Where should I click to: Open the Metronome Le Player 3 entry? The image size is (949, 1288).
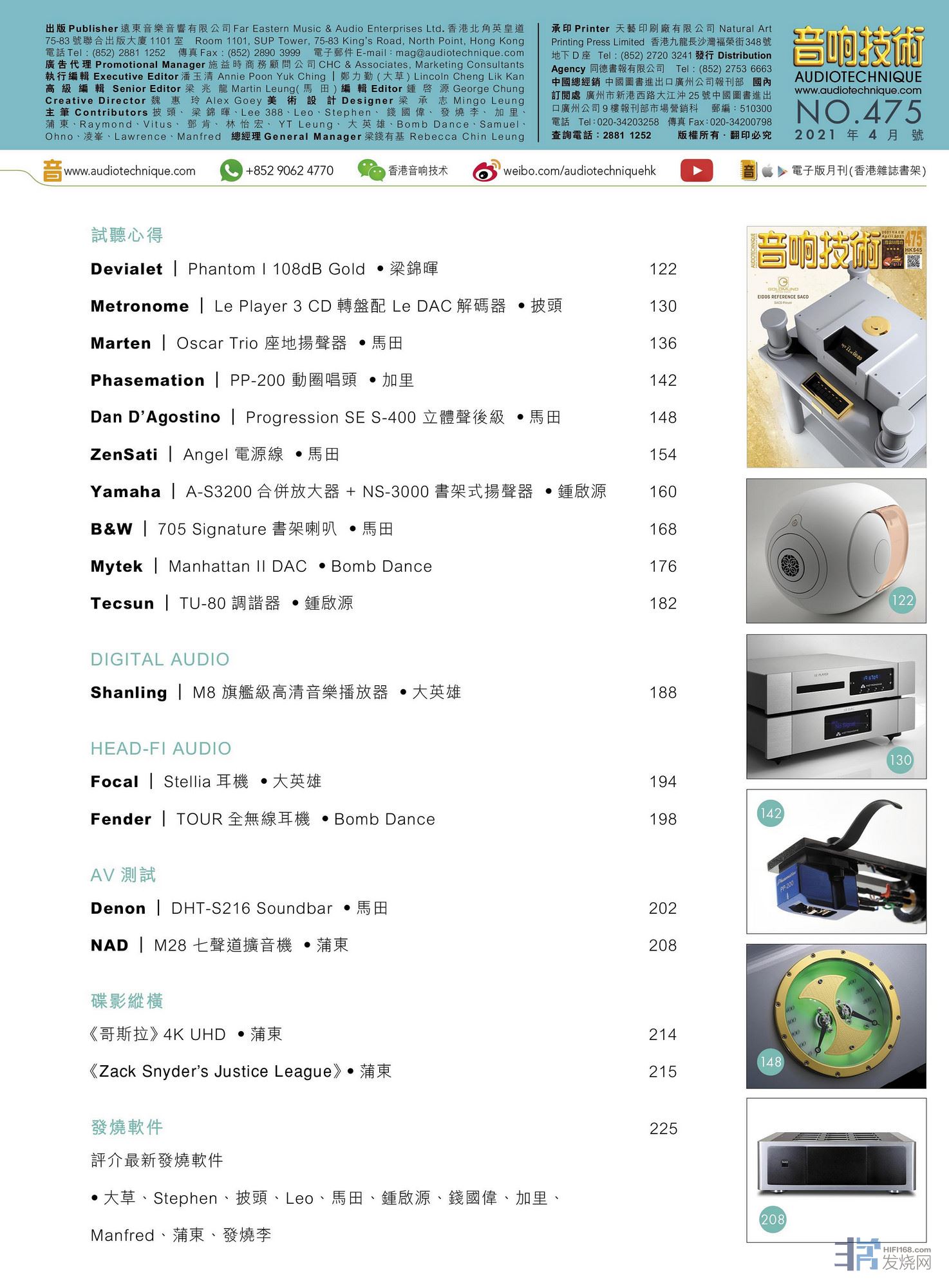[x=326, y=307]
